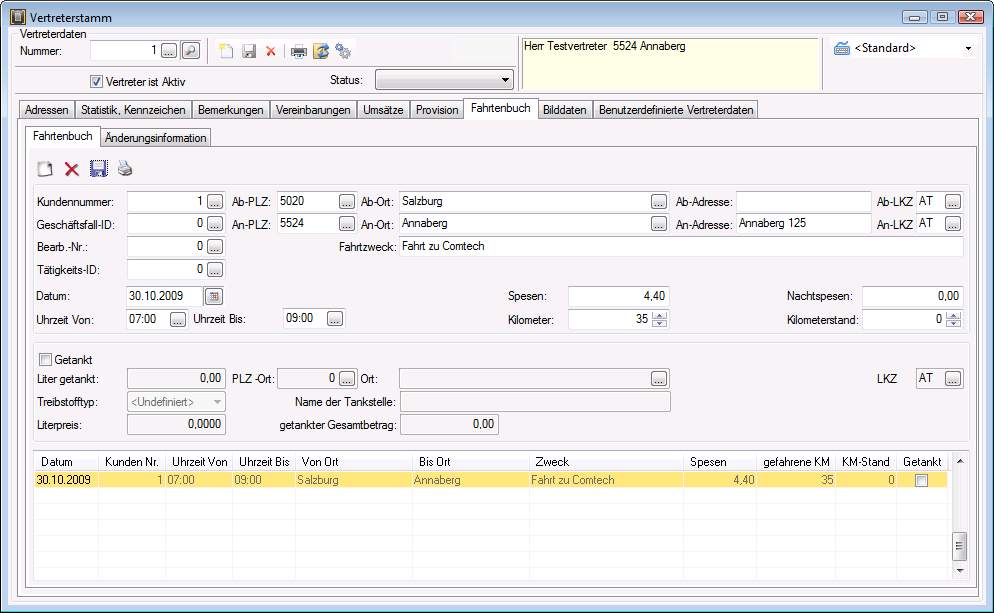
Task: Delete Vertreter with small red X icon
Action: (x=271, y=51)
